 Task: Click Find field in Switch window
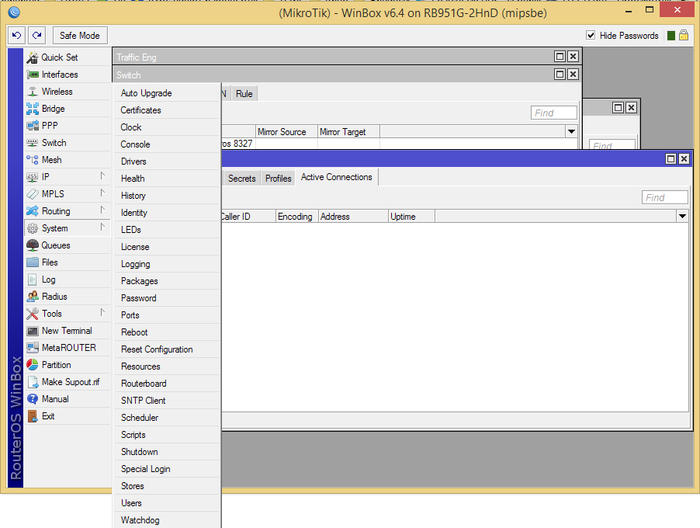coord(554,113)
